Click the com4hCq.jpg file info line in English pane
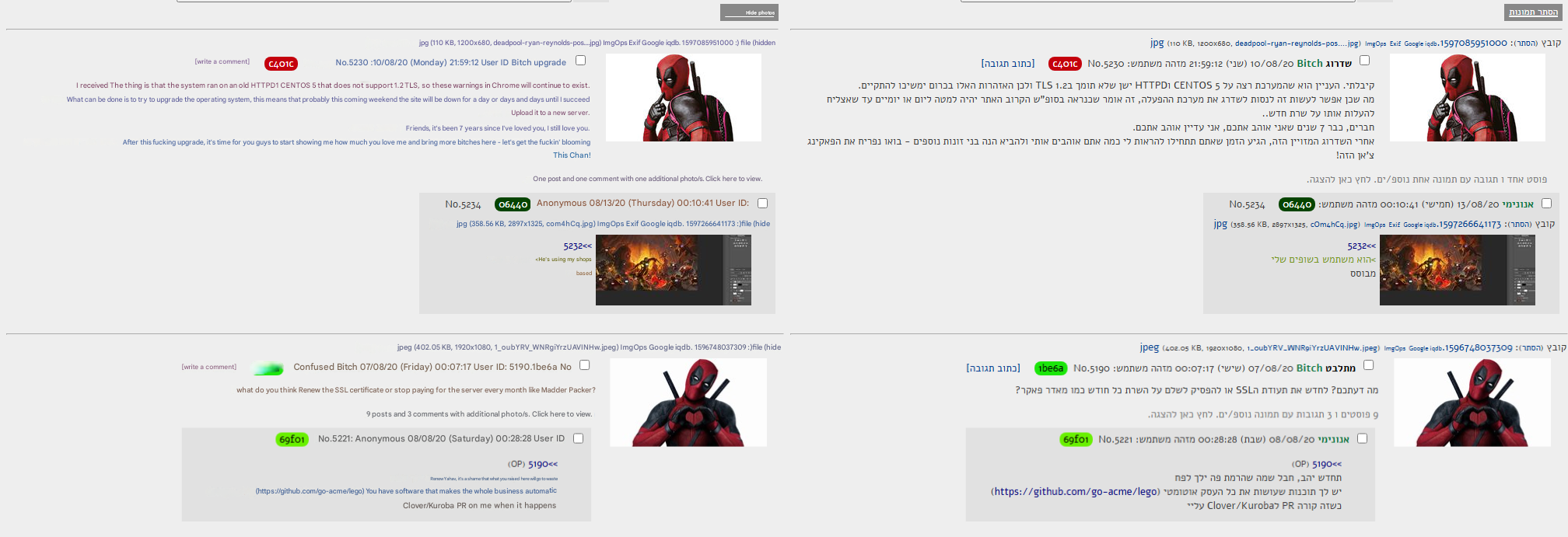Viewport: 1568px width, 537px height. [x=613, y=224]
